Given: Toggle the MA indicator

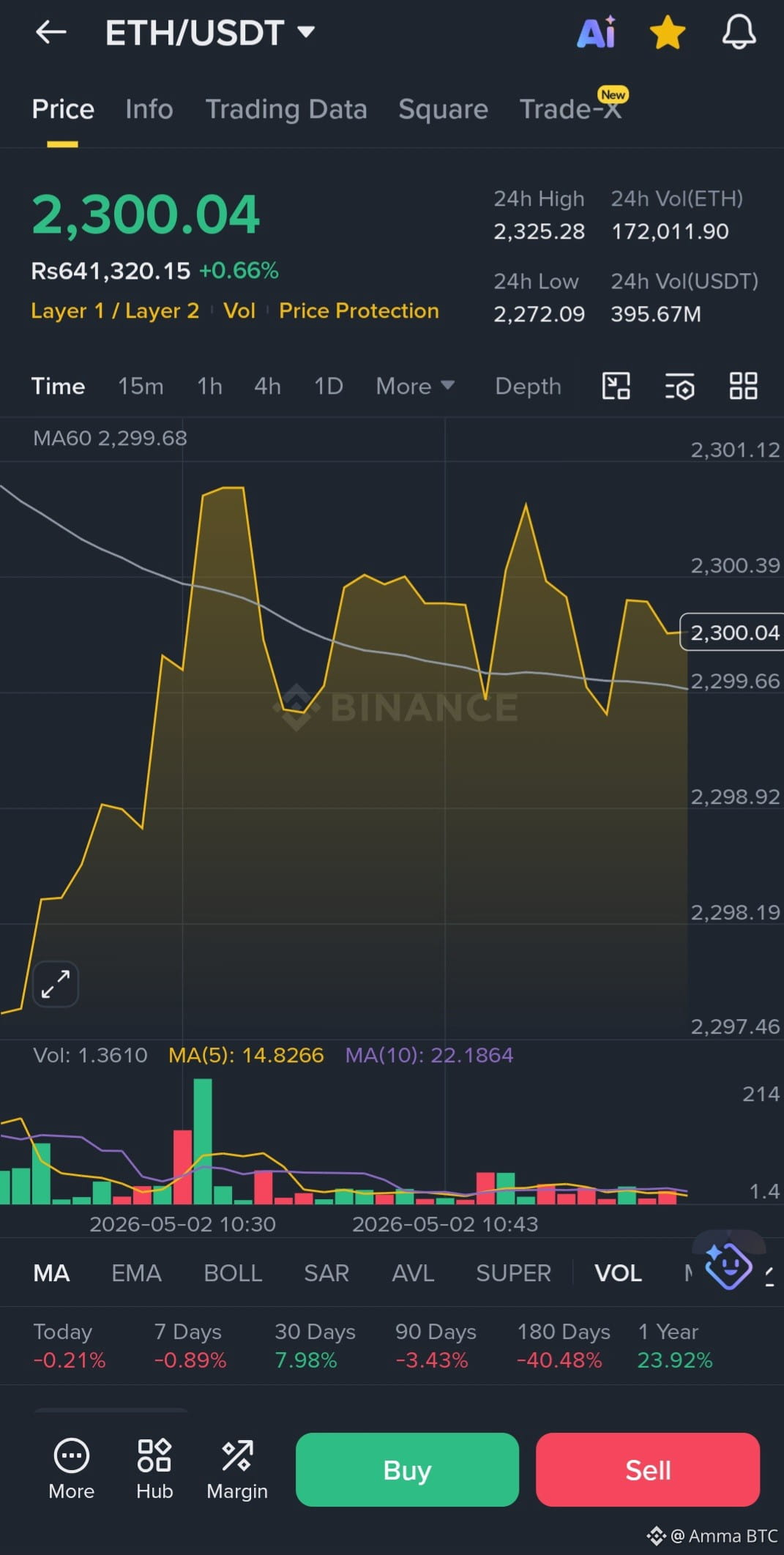Looking at the screenshot, I should tap(51, 1273).
